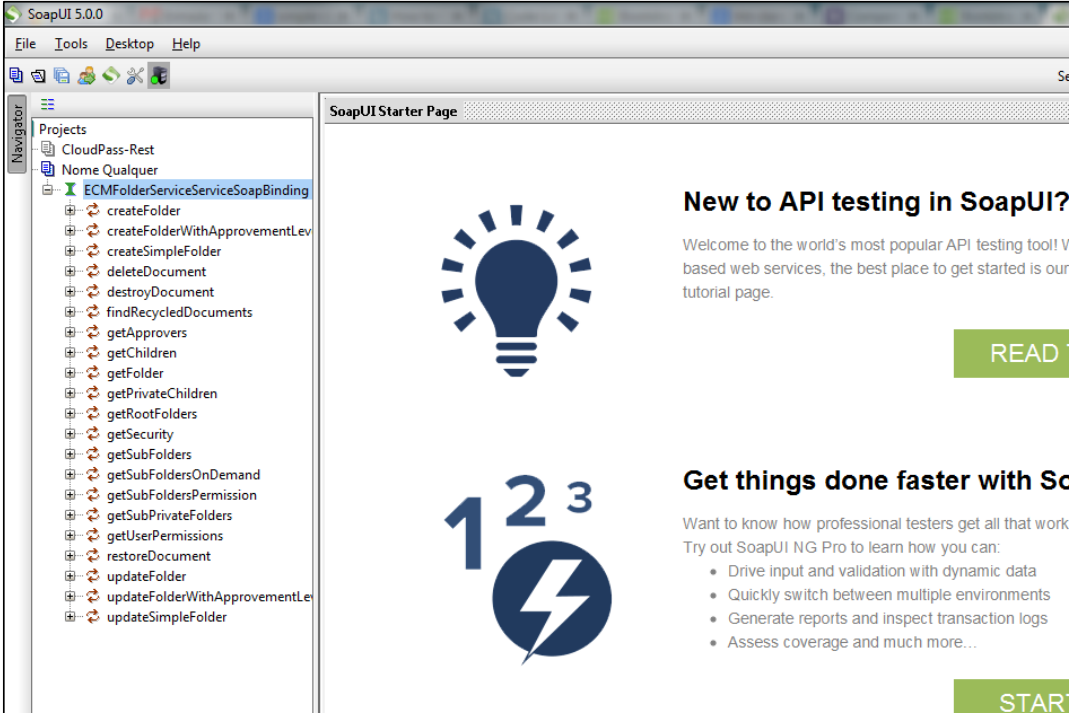Open the community forum toolbar icon
Viewport: 1069px width, 713px height.
pyautogui.click(x=87, y=76)
